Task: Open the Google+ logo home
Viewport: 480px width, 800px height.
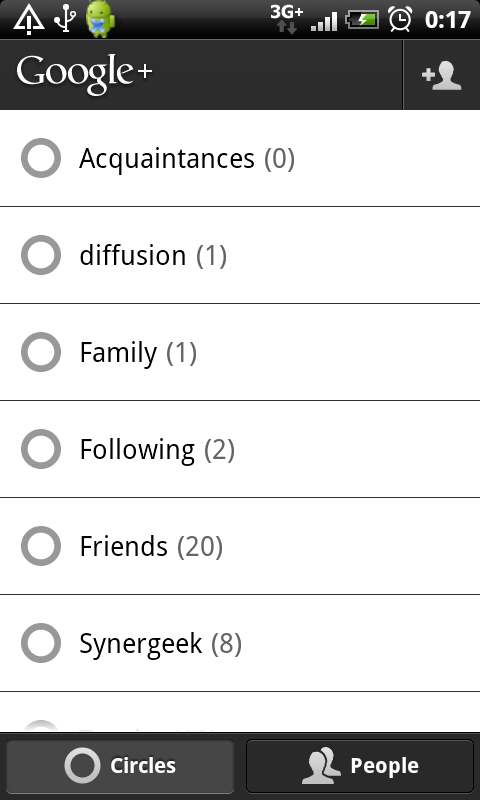Action: [84, 74]
